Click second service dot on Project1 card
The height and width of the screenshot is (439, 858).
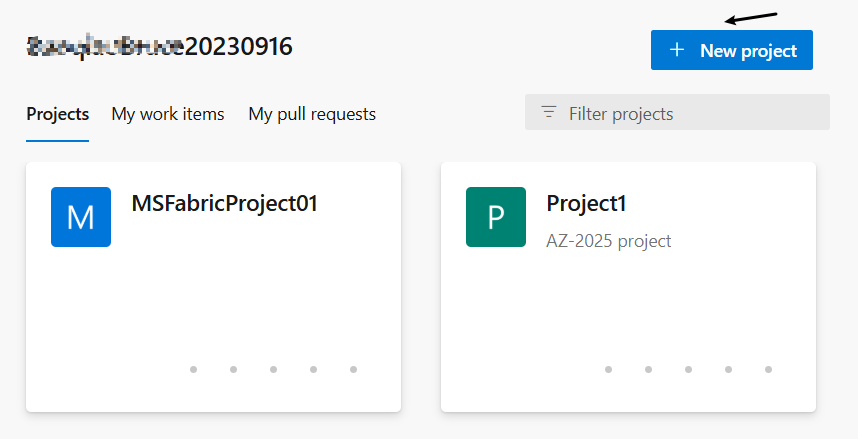648,369
